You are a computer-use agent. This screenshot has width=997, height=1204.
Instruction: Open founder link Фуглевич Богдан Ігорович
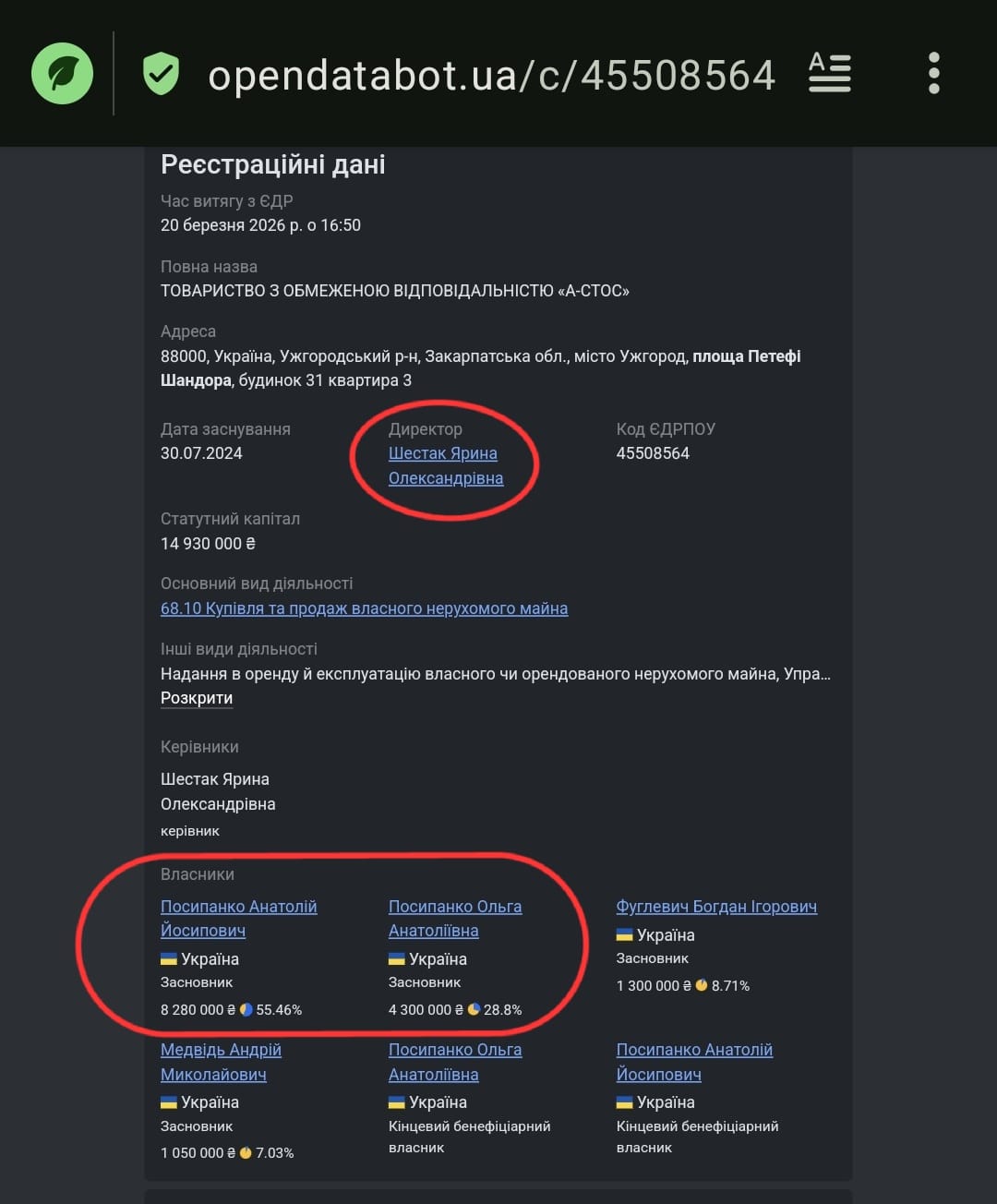click(x=716, y=907)
